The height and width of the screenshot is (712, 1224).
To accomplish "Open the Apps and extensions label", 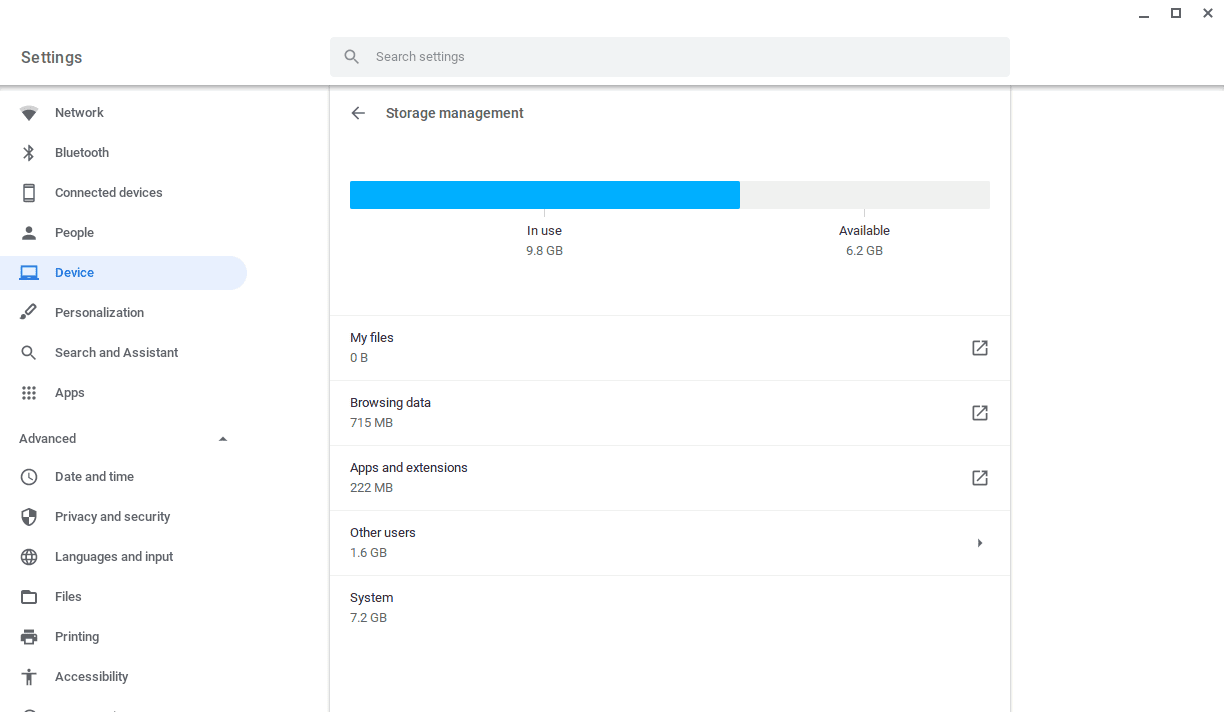I will [x=408, y=468].
